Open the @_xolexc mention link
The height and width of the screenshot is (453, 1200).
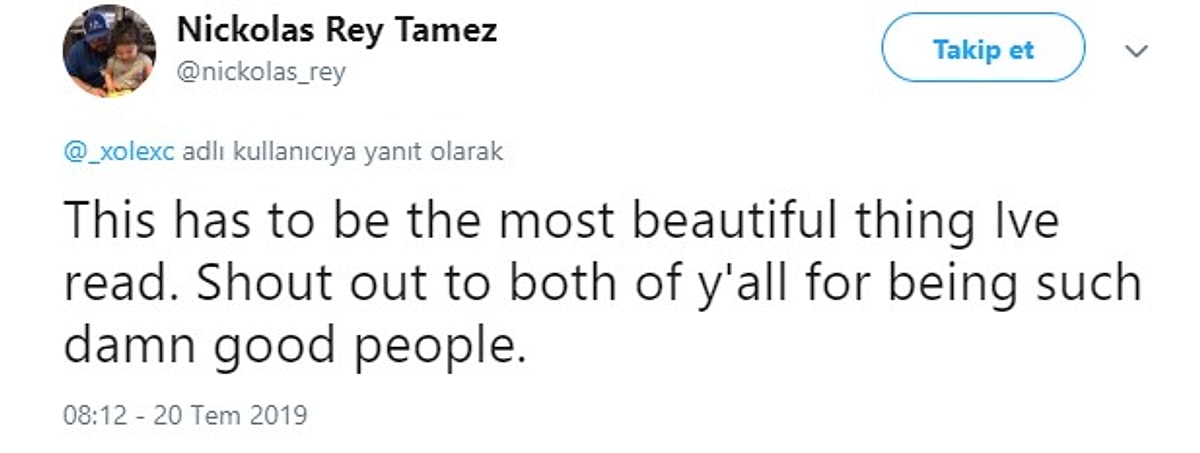coord(118,152)
